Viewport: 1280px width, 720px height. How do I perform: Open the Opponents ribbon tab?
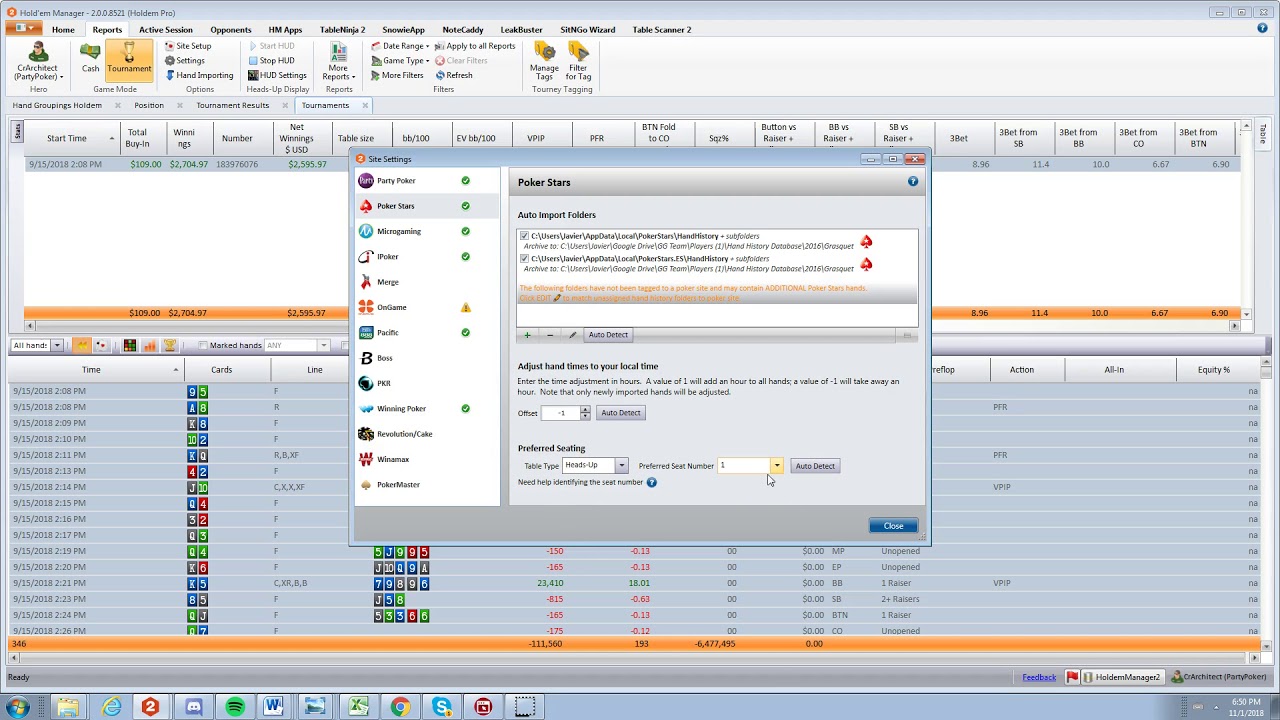231,30
